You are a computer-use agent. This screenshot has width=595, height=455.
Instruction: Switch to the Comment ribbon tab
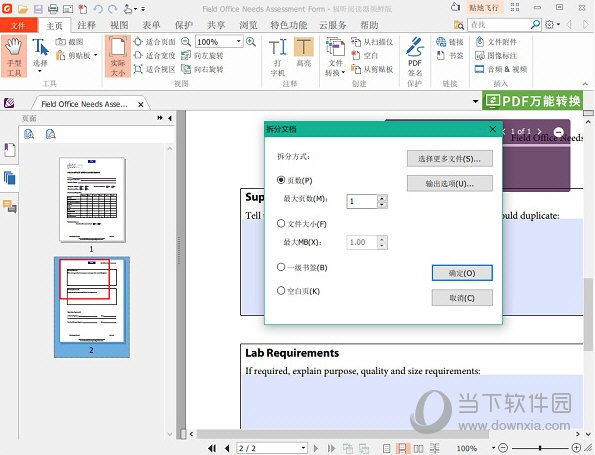[x=87, y=25]
